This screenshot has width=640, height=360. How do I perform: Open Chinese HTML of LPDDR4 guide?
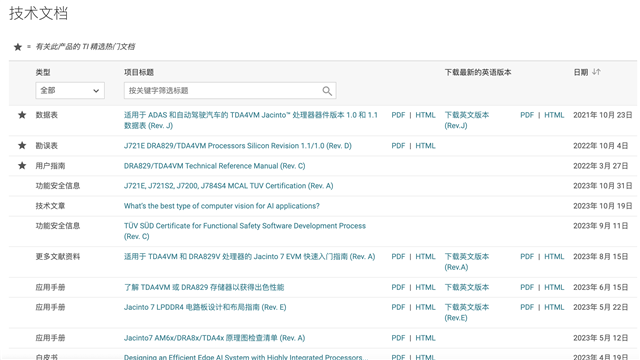coord(425,307)
